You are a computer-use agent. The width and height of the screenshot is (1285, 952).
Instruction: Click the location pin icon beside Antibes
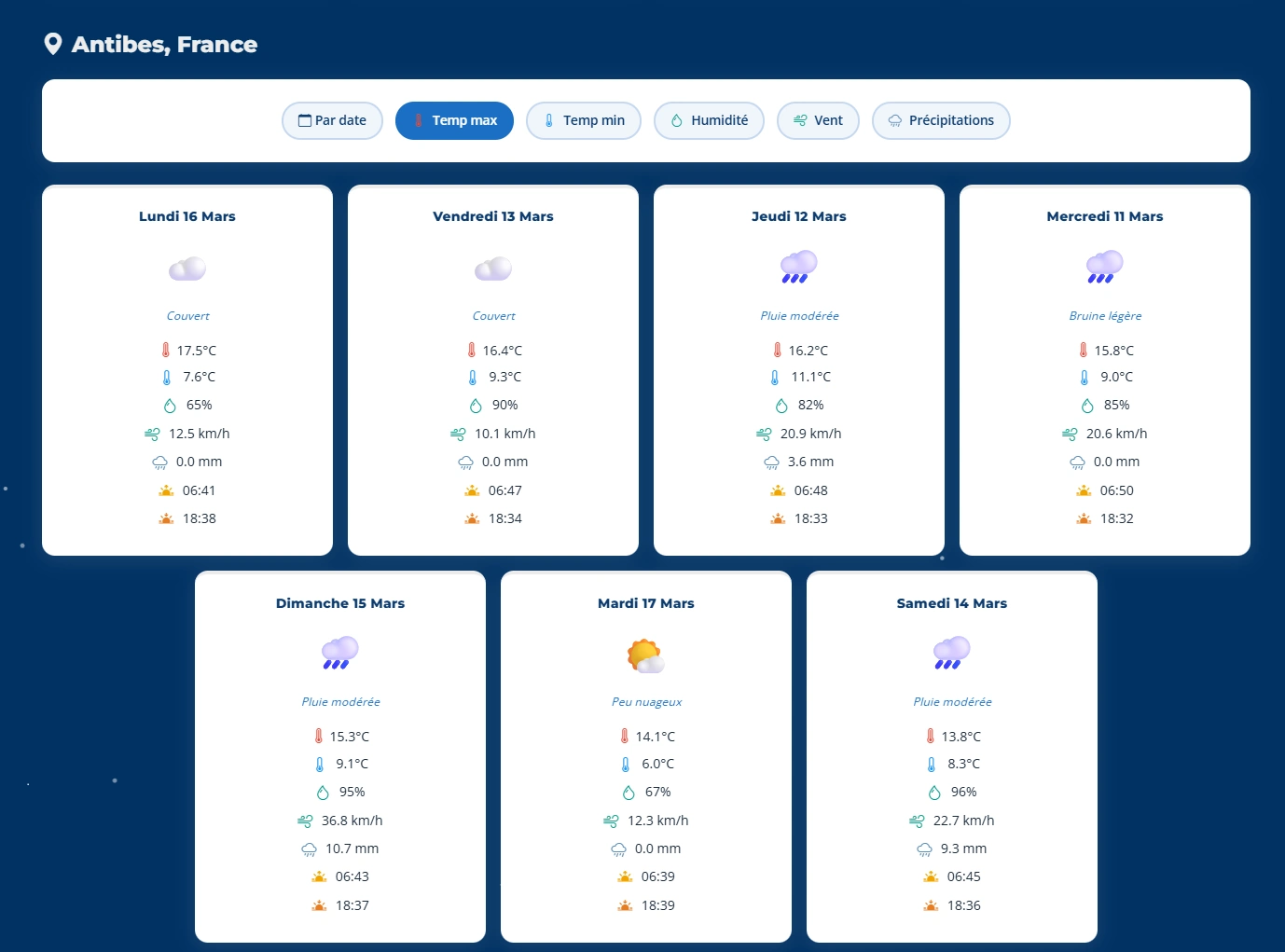point(53,44)
